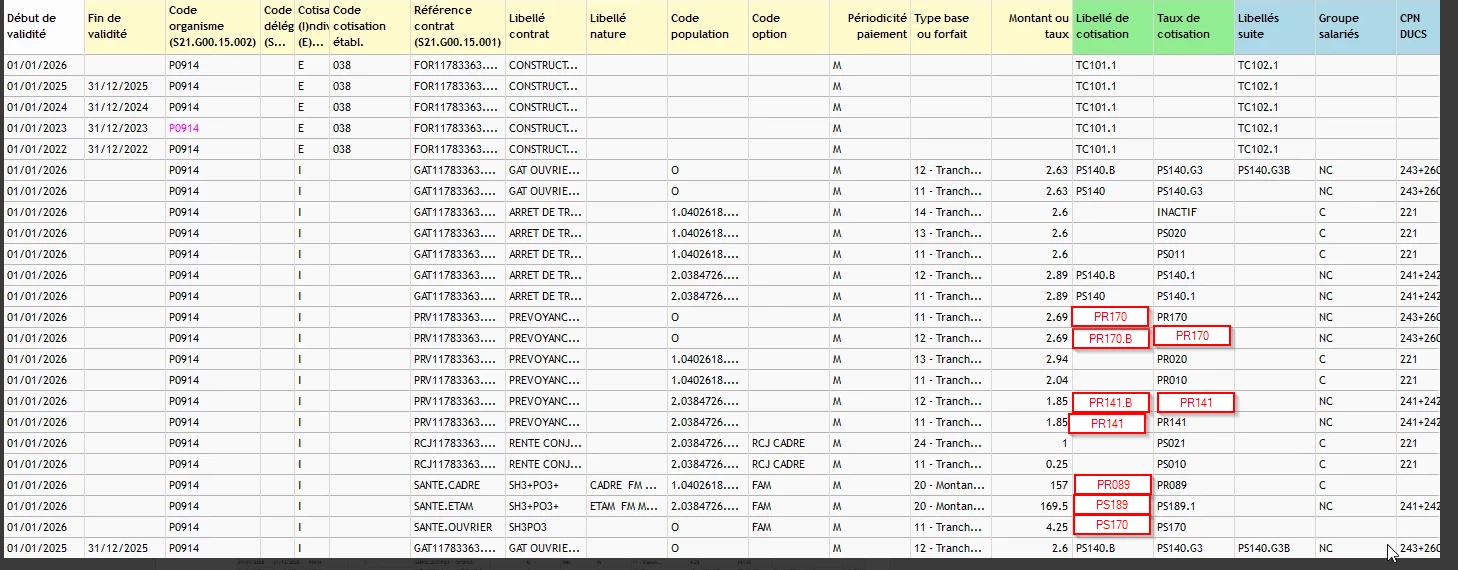Click the PS020 rate cell
The height and width of the screenshot is (570, 1458).
(1193, 233)
